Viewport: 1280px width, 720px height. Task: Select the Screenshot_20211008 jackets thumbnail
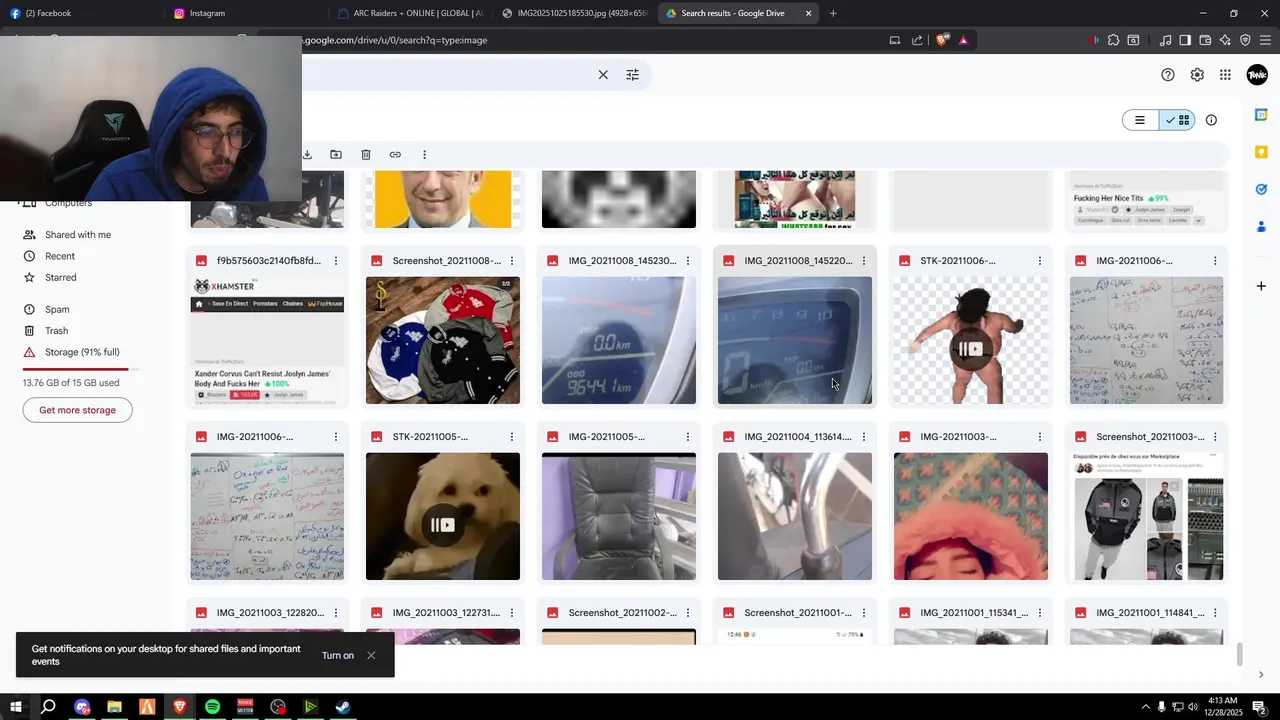click(x=443, y=340)
